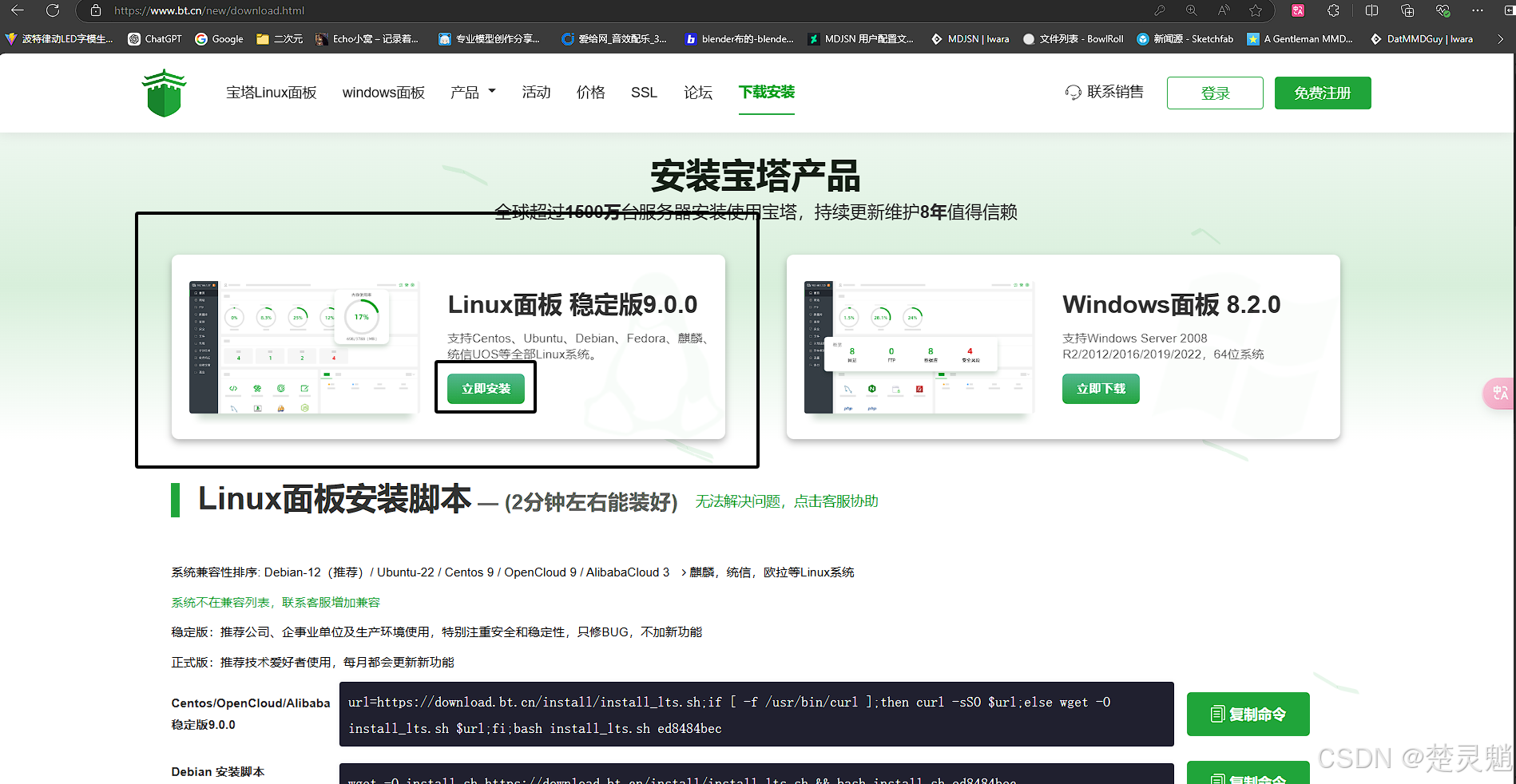Open the MDJSN 用户配置文 bookmark
1516x784 pixels.
(861, 38)
